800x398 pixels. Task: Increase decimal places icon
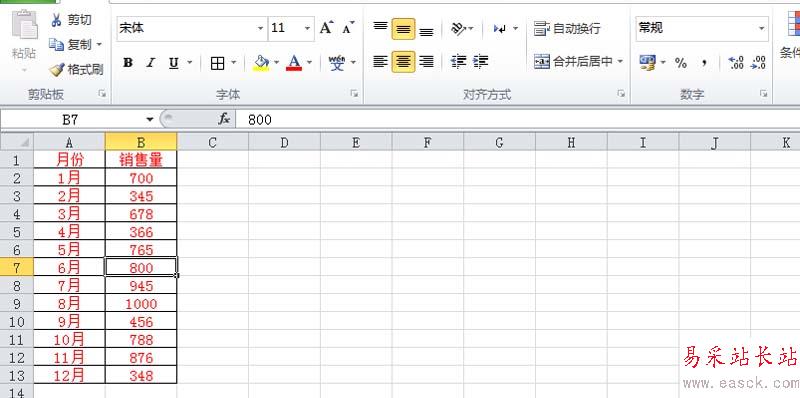point(736,63)
